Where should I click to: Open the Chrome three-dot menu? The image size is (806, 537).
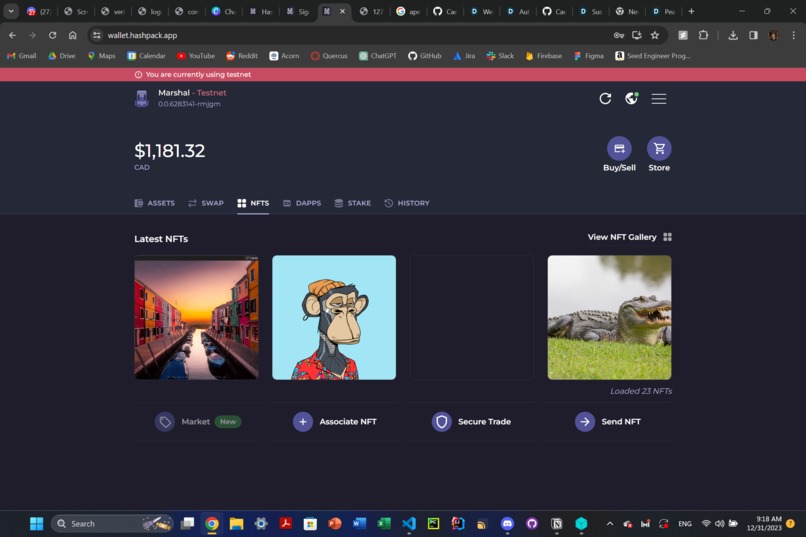794,35
